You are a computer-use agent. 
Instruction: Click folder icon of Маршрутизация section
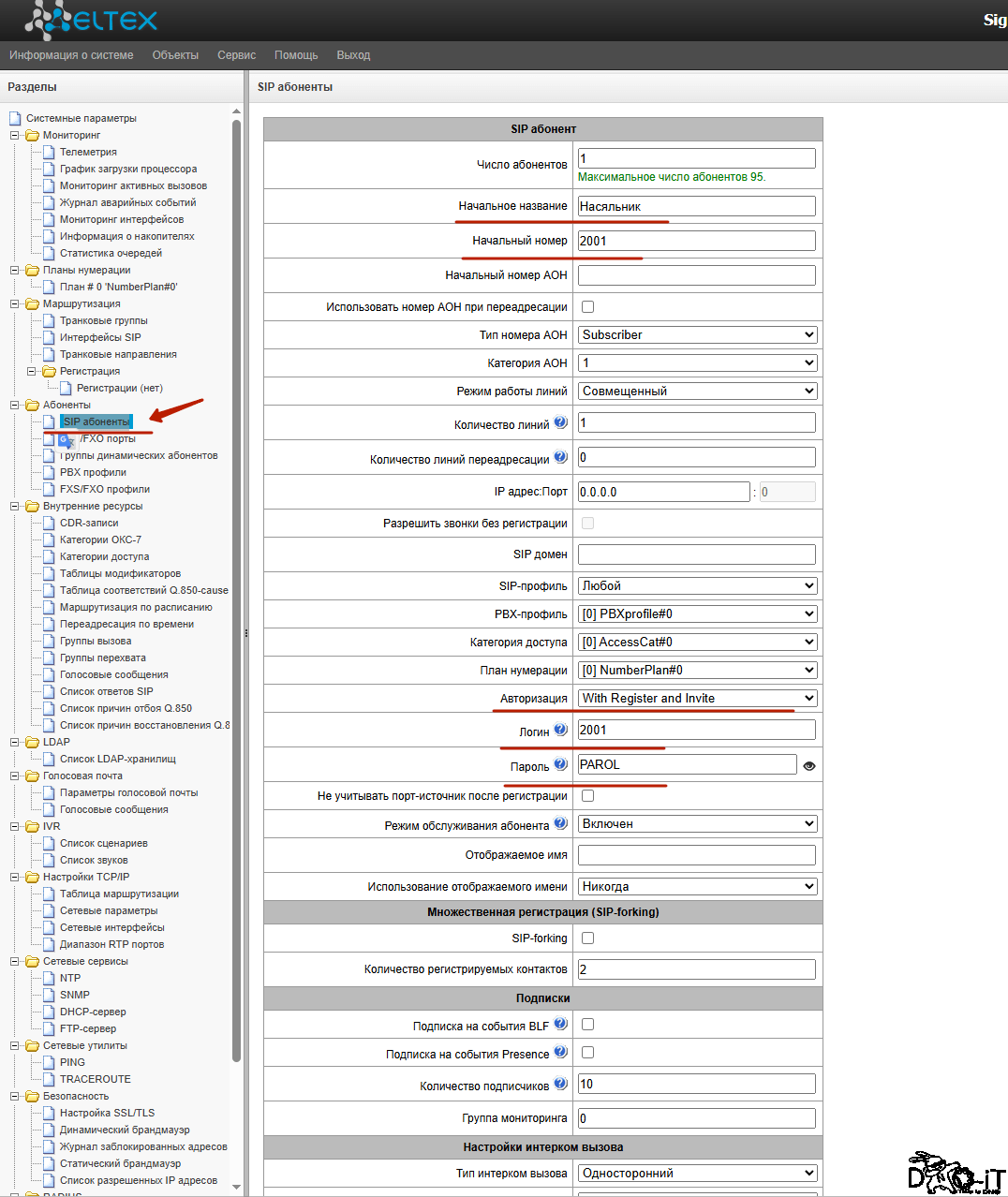[32, 303]
